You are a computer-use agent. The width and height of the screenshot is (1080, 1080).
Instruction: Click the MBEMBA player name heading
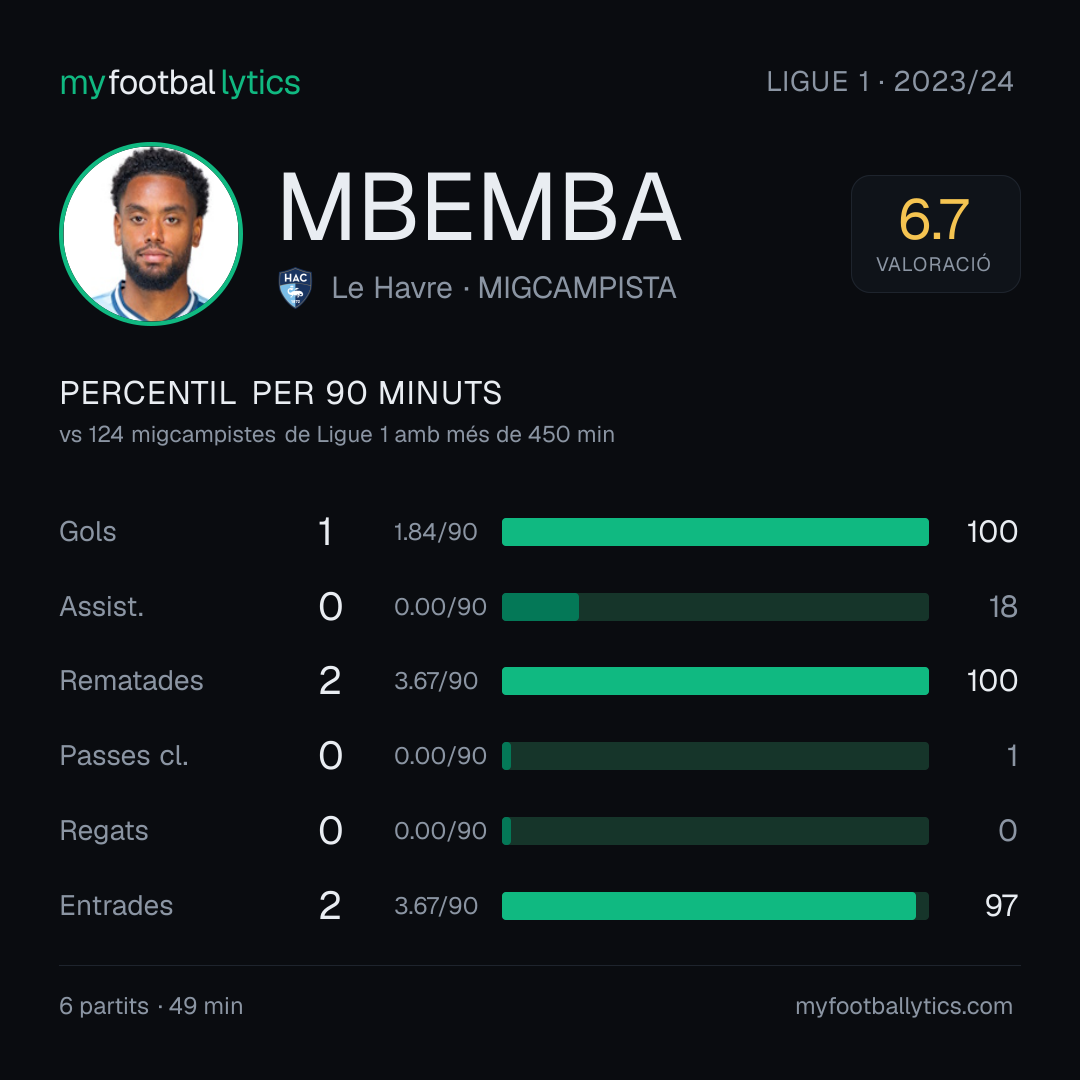click(x=480, y=207)
